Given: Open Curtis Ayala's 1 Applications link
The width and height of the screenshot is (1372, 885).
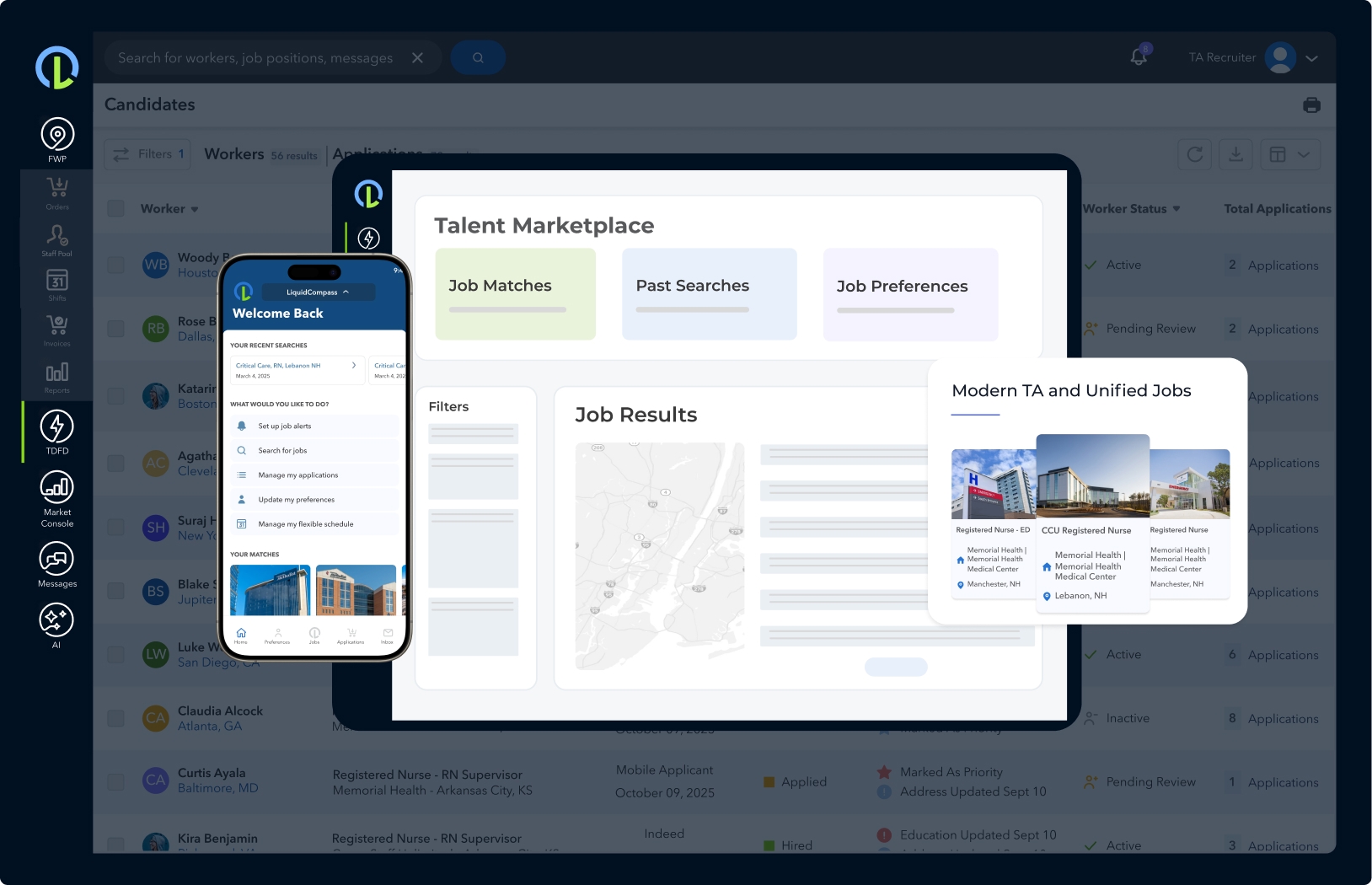Looking at the screenshot, I should pos(1273,782).
